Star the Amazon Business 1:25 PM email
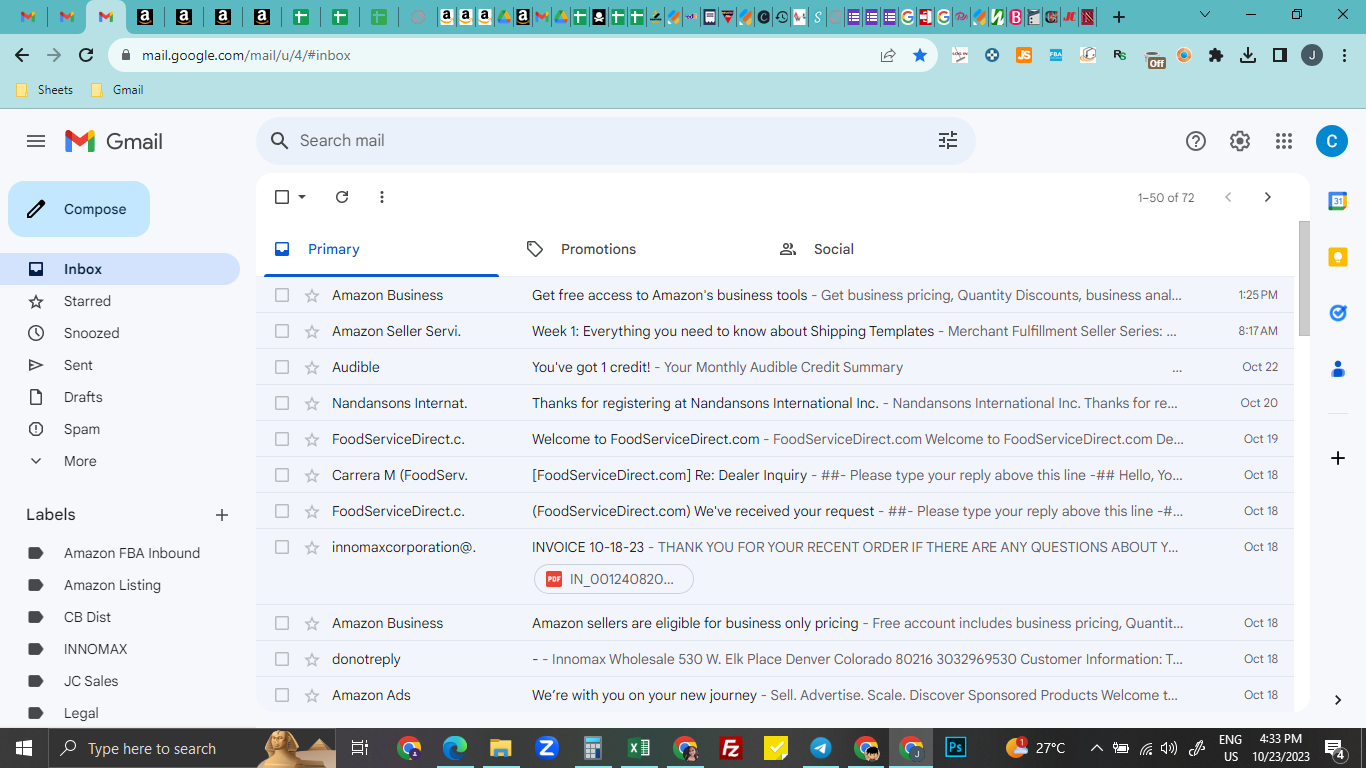 [312, 295]
